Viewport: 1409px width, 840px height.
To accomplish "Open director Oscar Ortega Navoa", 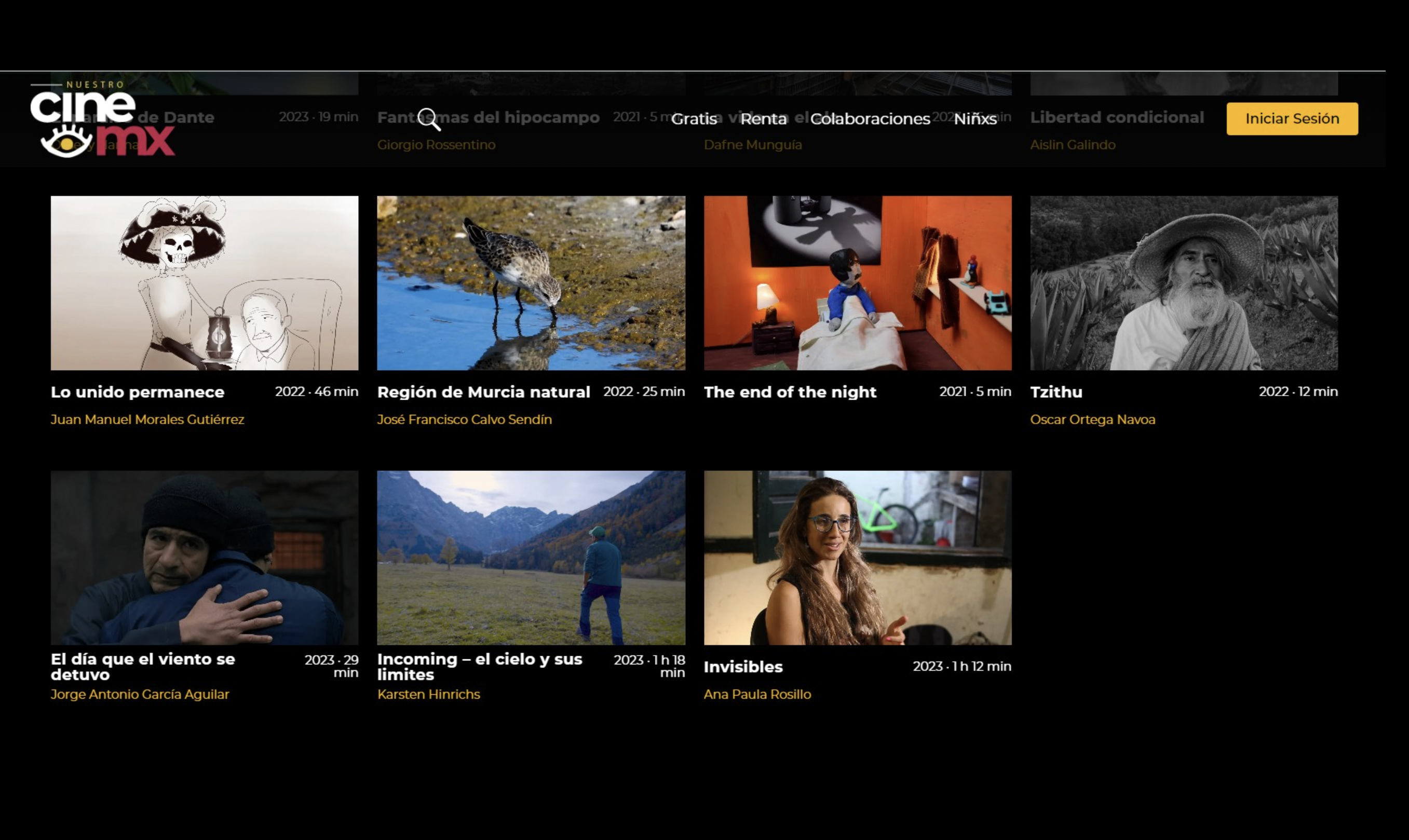I will click(1093, 419).
